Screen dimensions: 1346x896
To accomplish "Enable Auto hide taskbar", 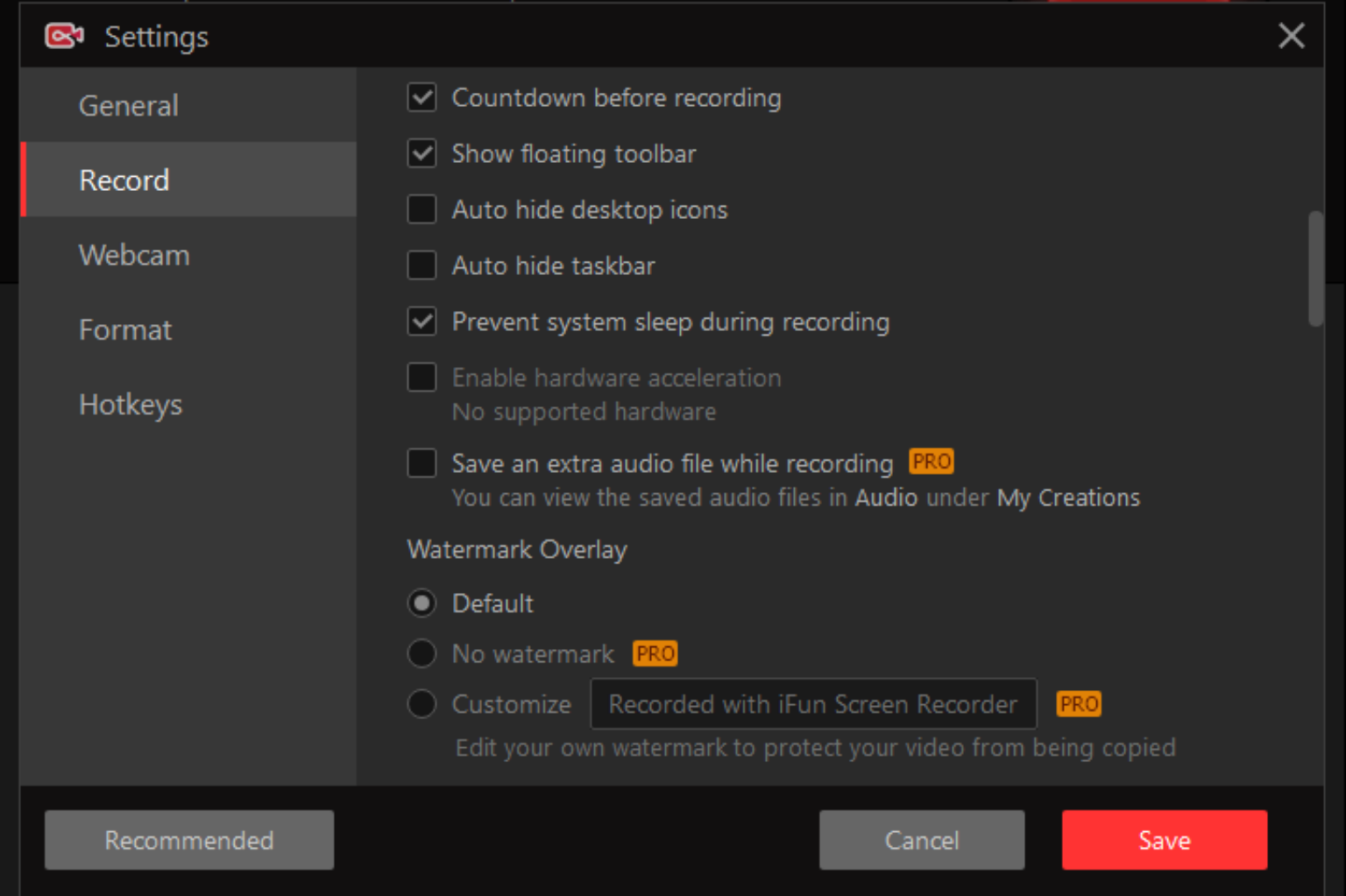I will [x=422, y=265].
